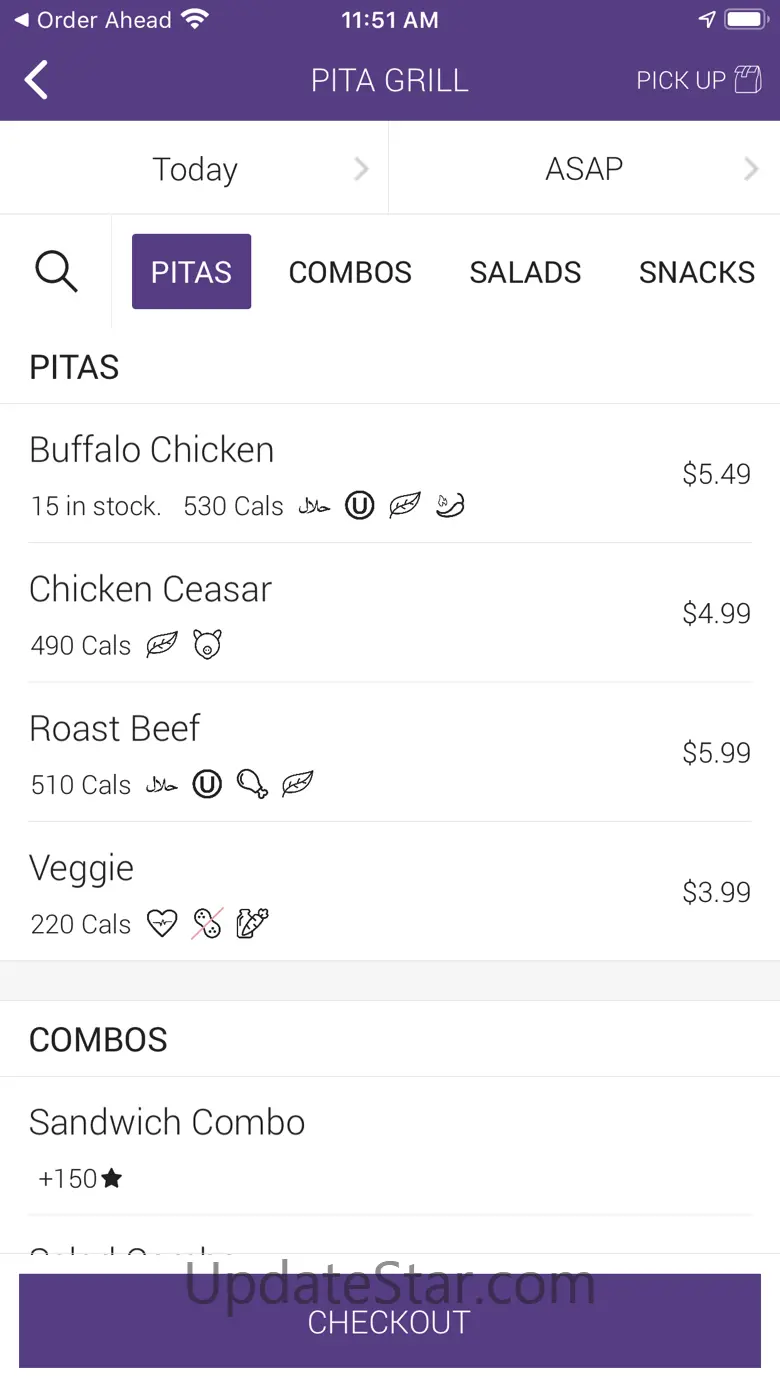This screenshot has height=1387, width=780.
Task: Open the Sandwich Combo item
Action: point(167,1123)
